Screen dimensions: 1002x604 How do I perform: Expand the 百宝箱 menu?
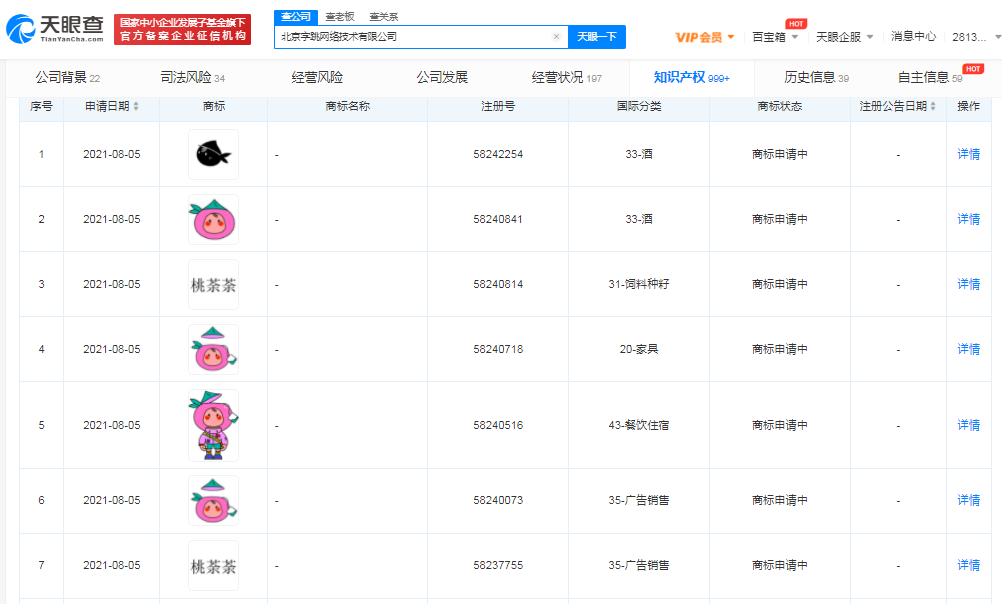pos(775,37)
